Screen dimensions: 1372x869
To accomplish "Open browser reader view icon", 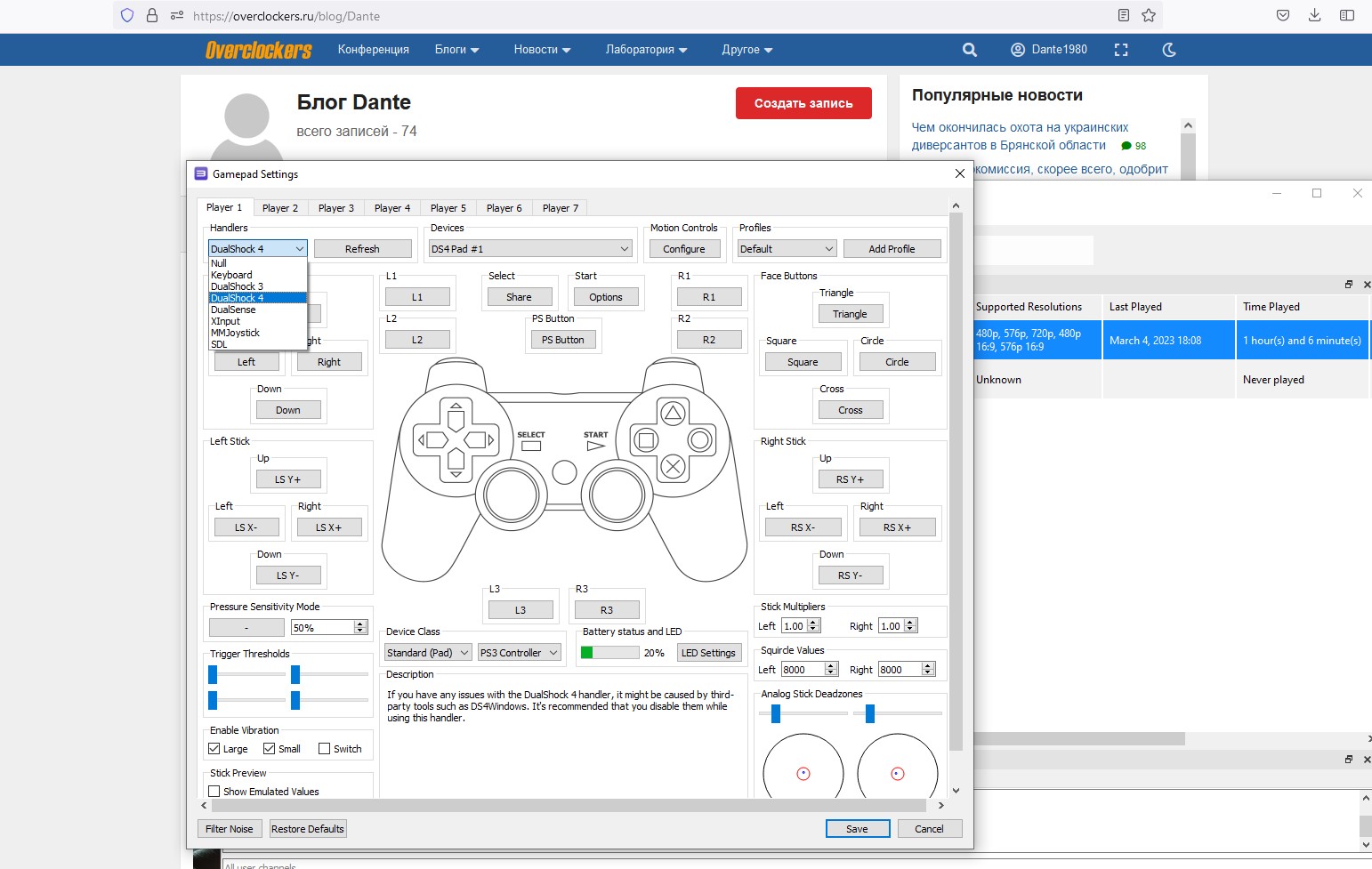I will tap(1124, 15).
